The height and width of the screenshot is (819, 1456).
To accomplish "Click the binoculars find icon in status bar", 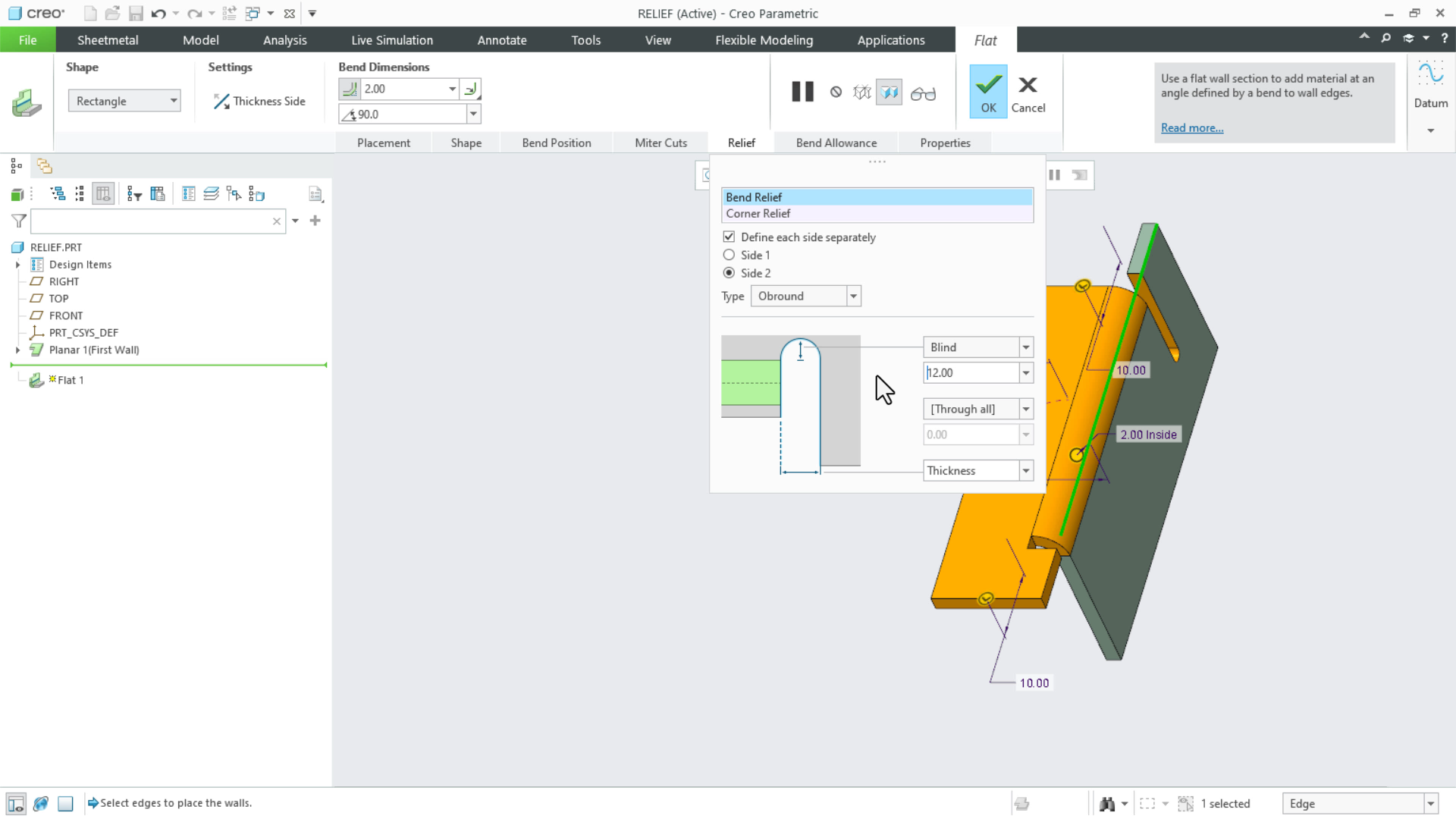I will pos(1107,804).
